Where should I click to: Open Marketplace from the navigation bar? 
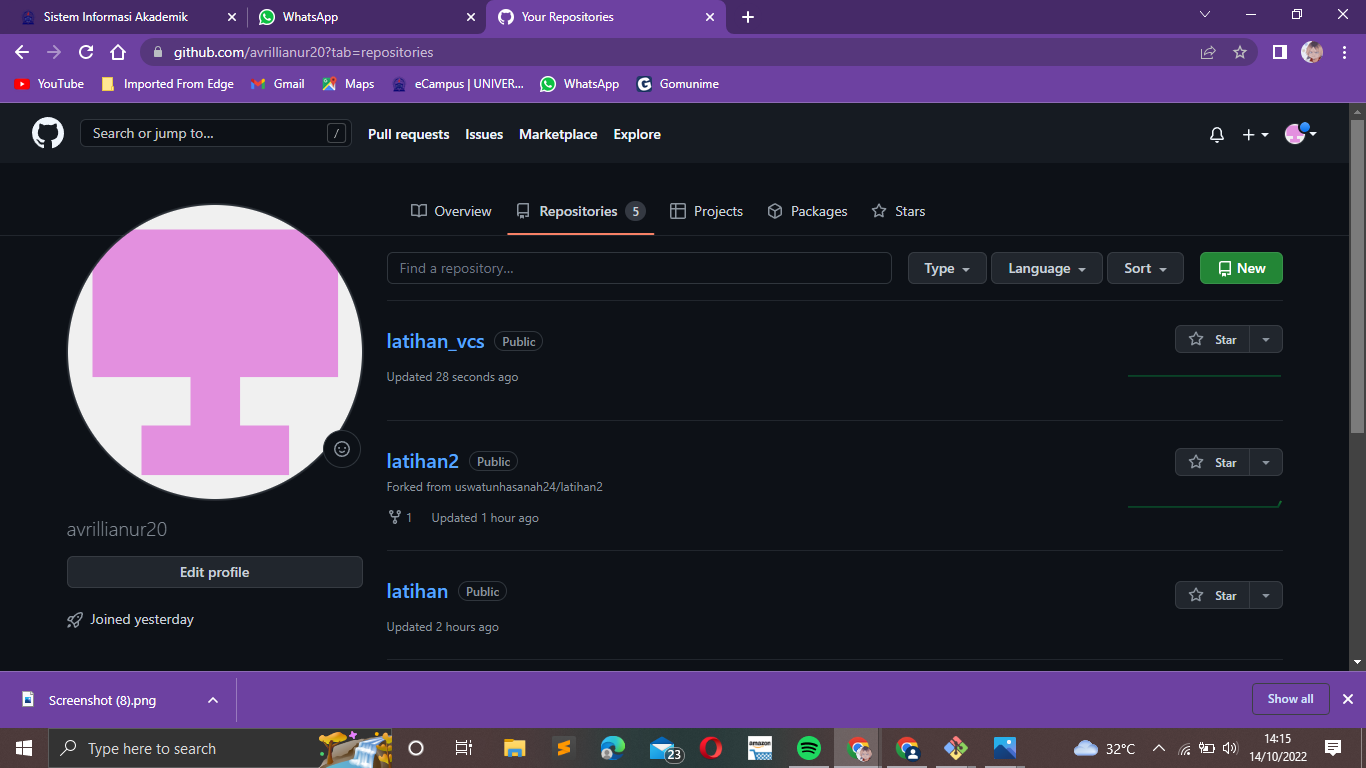558,134
